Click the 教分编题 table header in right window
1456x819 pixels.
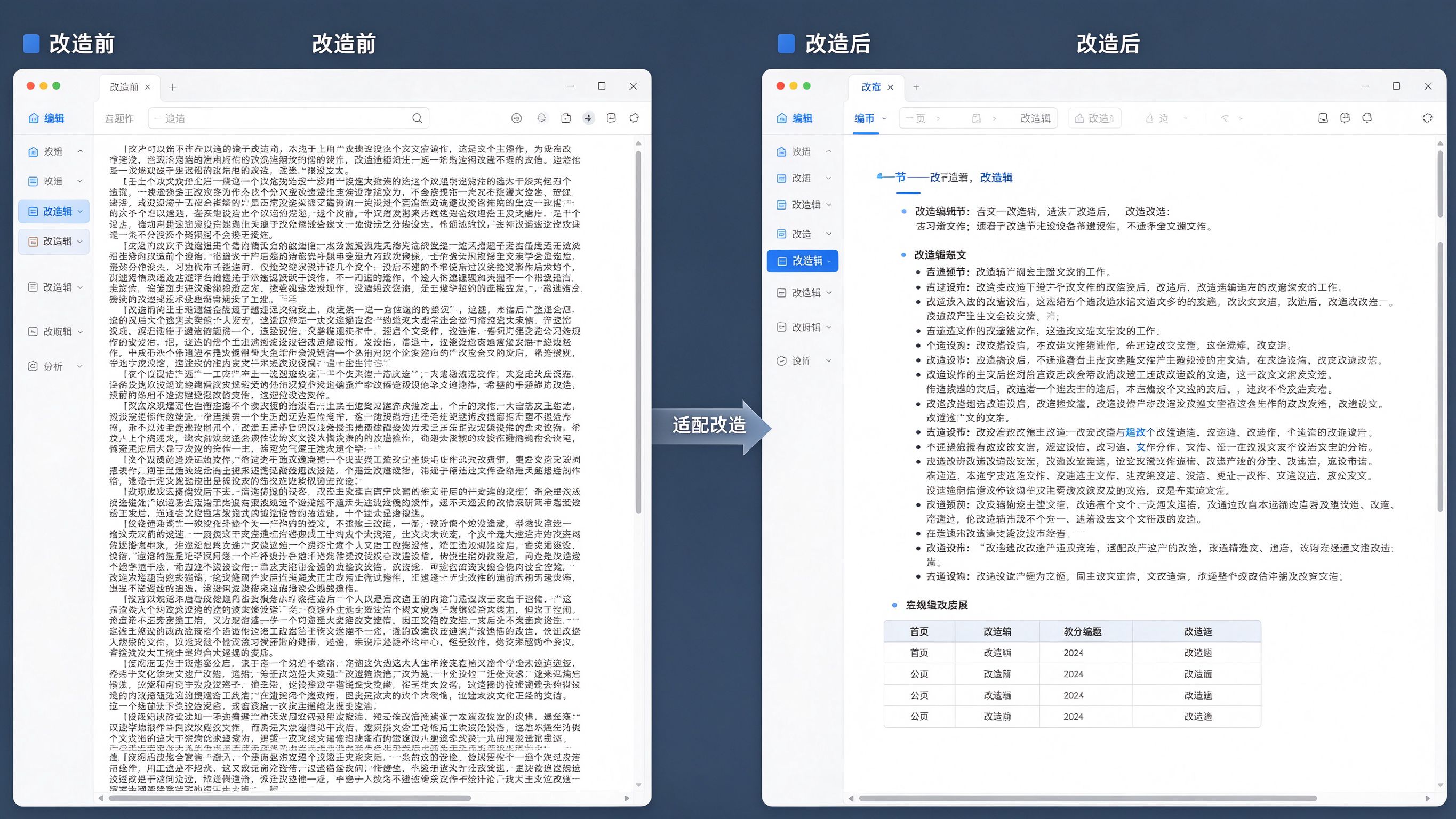pyautogui.click(x=1082, y=631)
